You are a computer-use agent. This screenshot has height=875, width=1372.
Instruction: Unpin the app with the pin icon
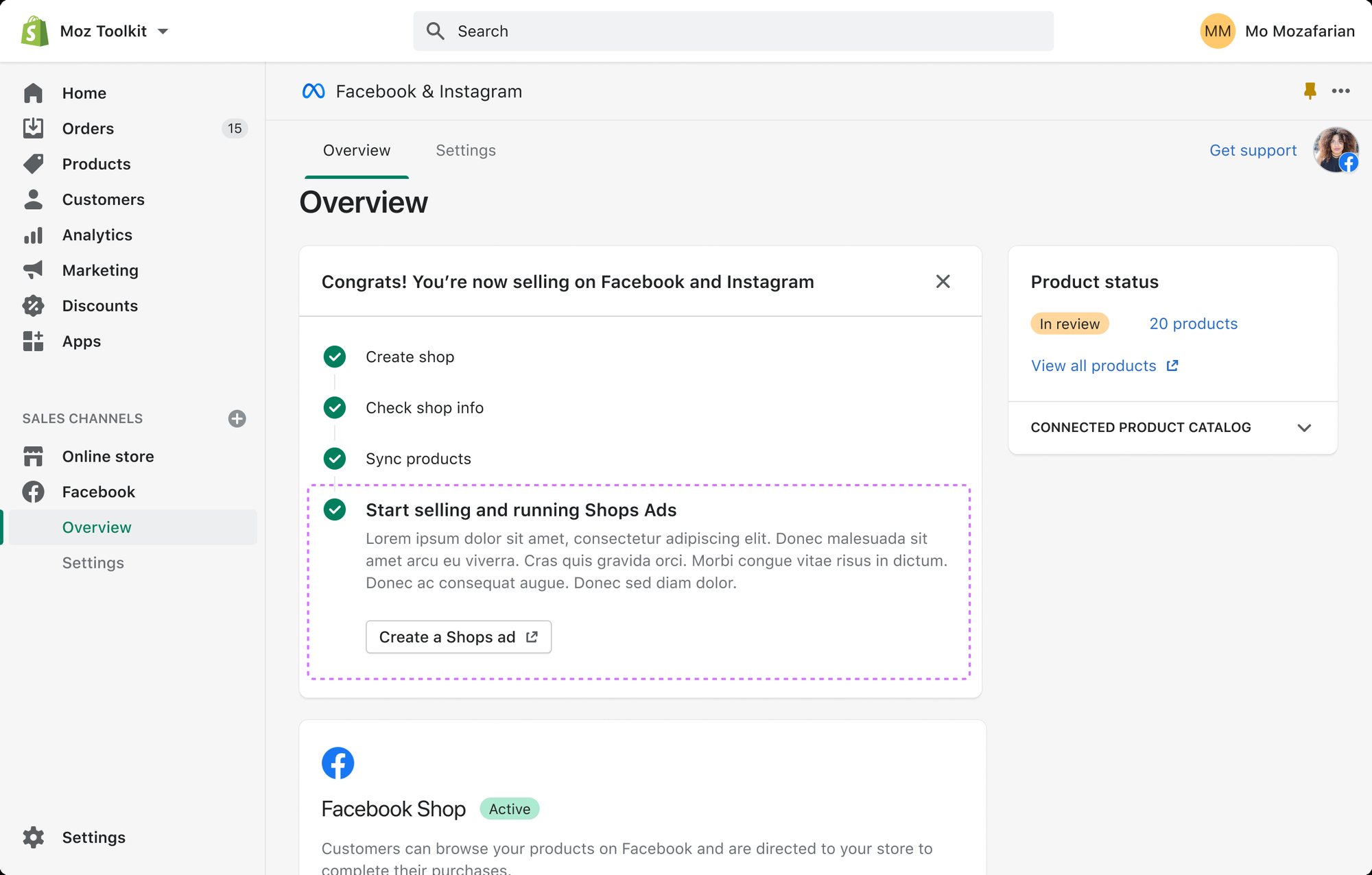coord(1310,91)
